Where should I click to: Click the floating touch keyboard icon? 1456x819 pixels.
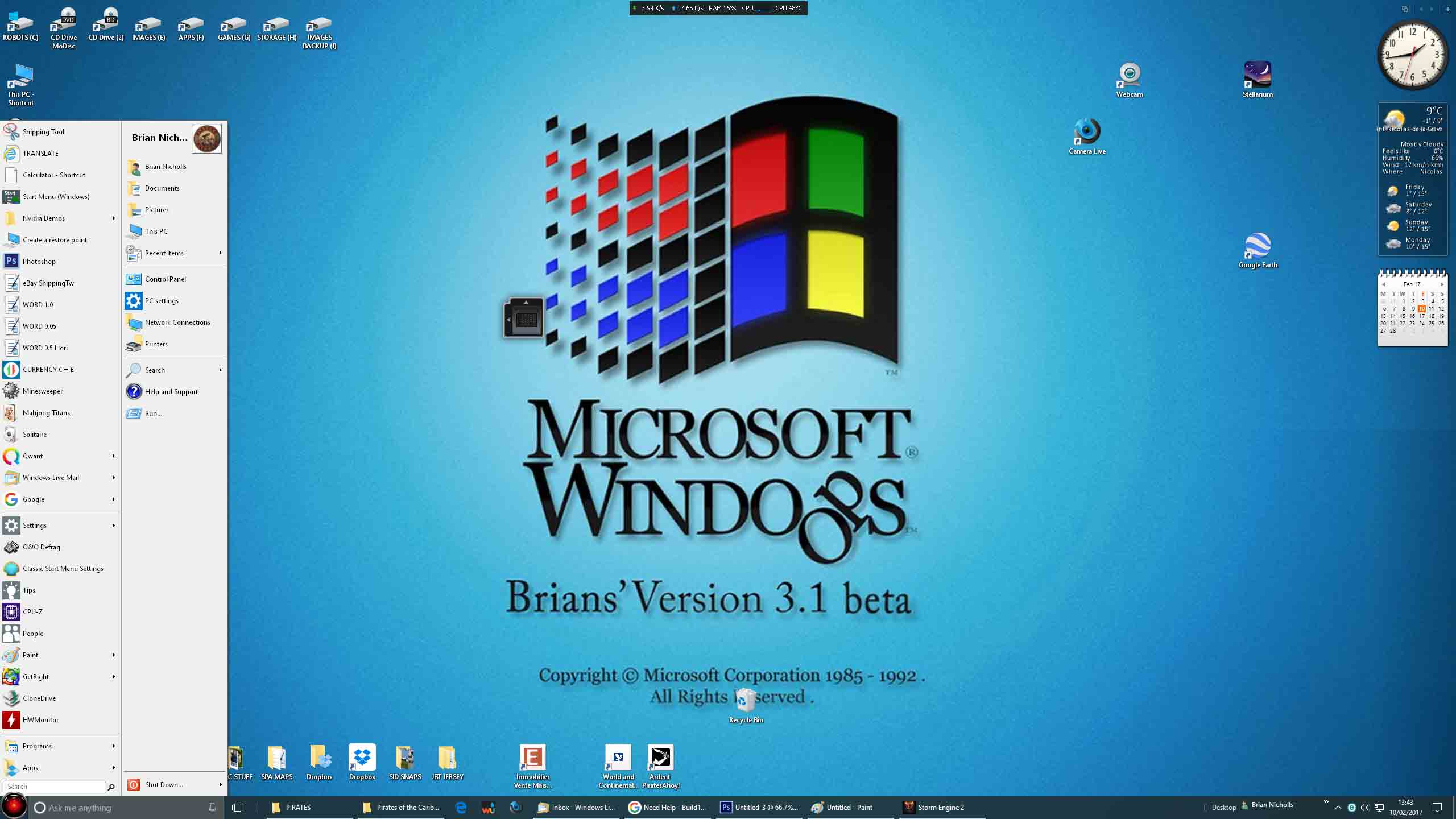(524, 318)
